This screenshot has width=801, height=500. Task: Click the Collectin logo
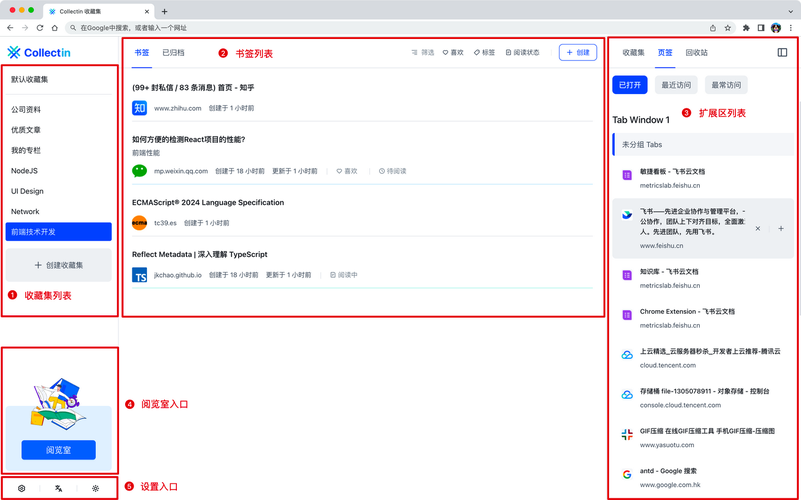pyautogui.click(x=39, y=52)
